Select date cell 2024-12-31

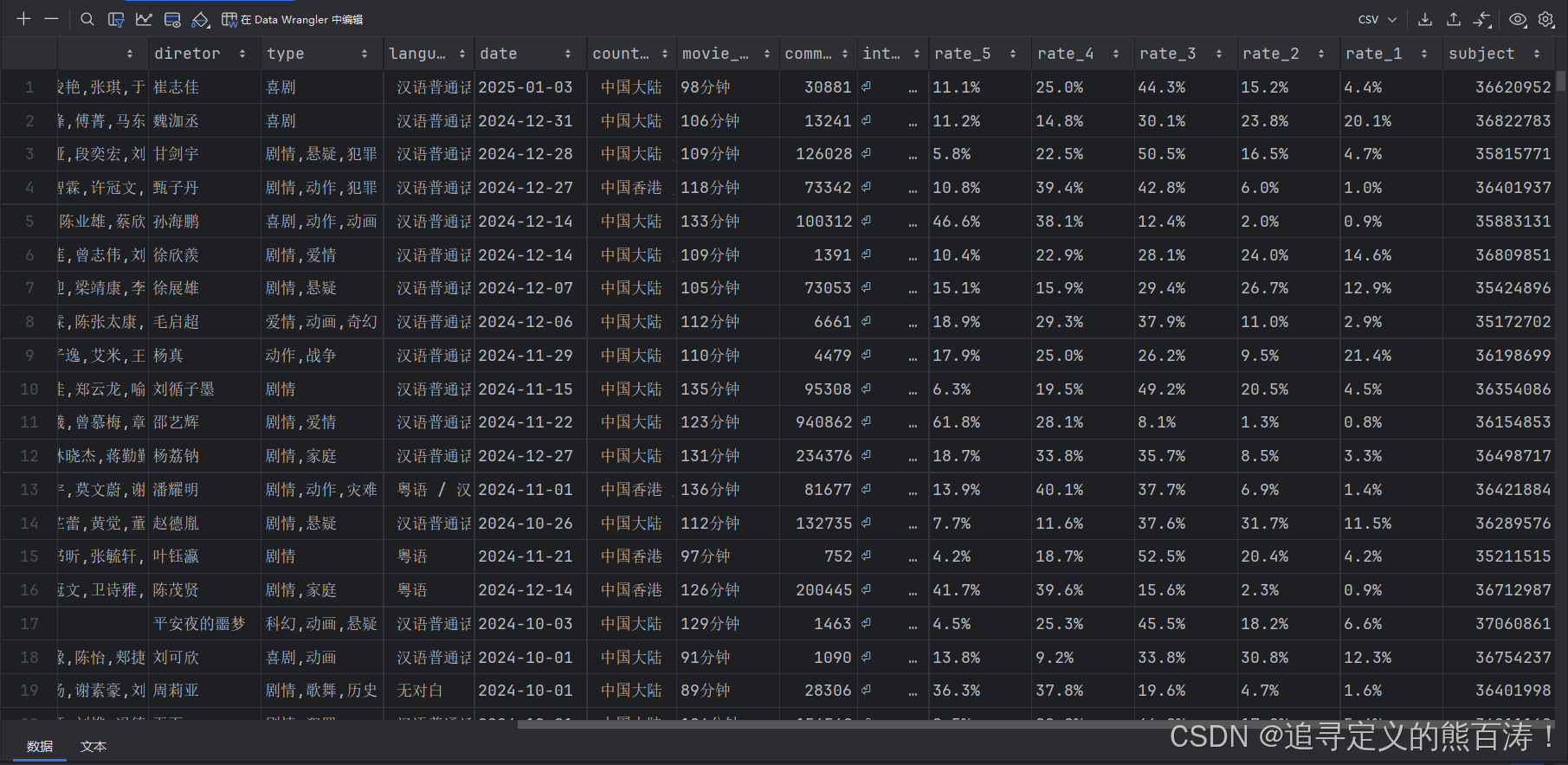[531, 121]
